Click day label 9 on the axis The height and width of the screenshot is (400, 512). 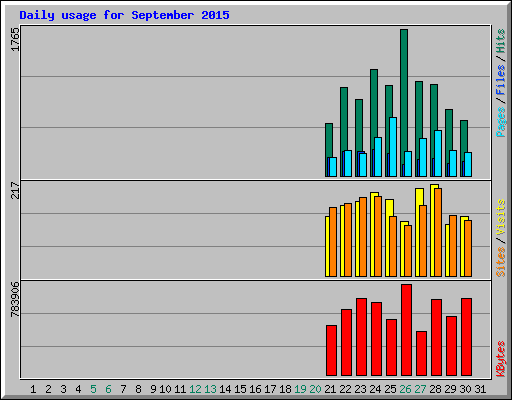[153, 389]
